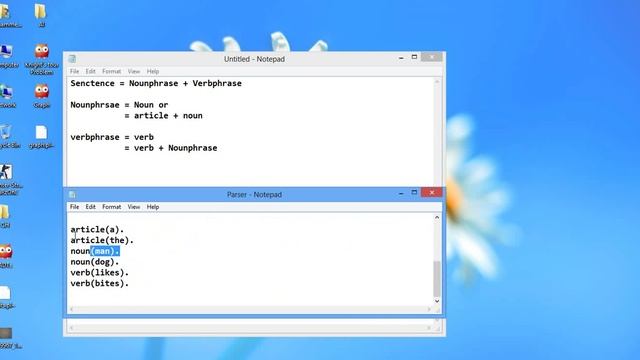Open Help menu in Parser Notepad

(x=153, y=207)
